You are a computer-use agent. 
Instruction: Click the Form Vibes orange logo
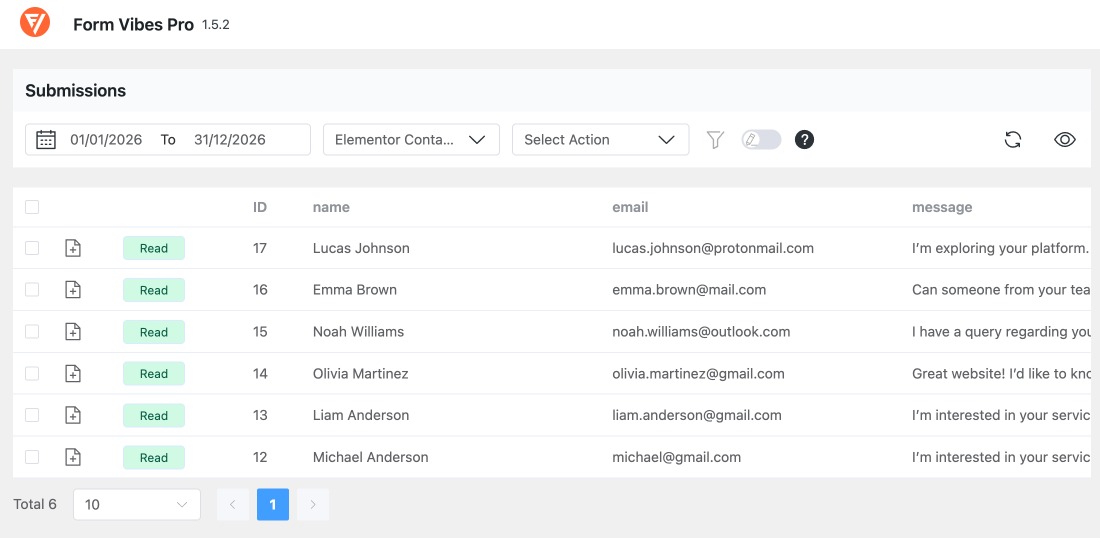(x=34, y=22)
